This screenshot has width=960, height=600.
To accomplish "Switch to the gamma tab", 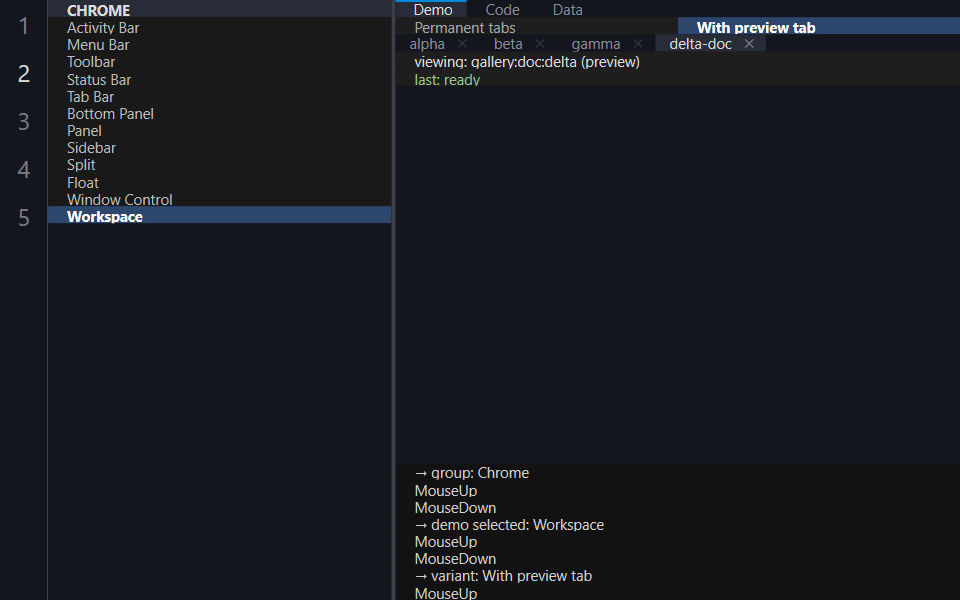I will pyautogui.click(x=596, y=44).
